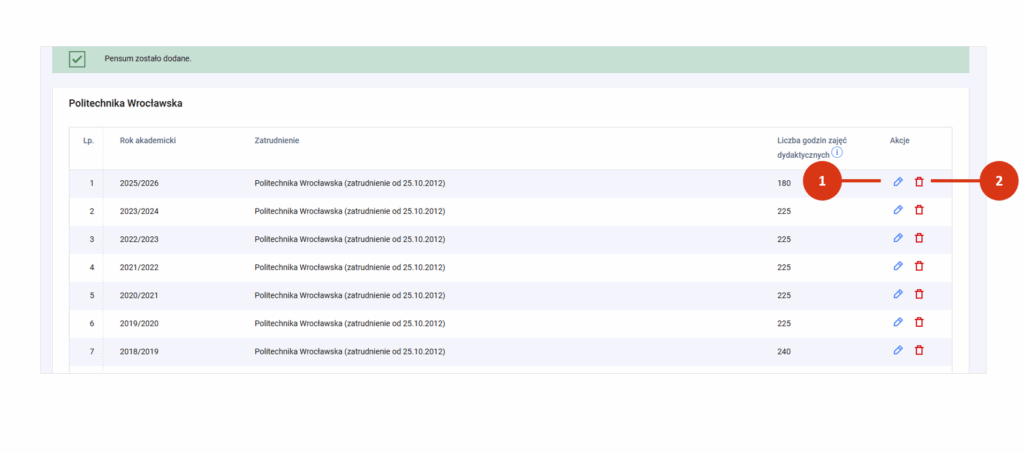Select the 'Politechnika Wrocławska' section heading
The width and height of the screenshot is (1024, 453).
pos(125,104)
